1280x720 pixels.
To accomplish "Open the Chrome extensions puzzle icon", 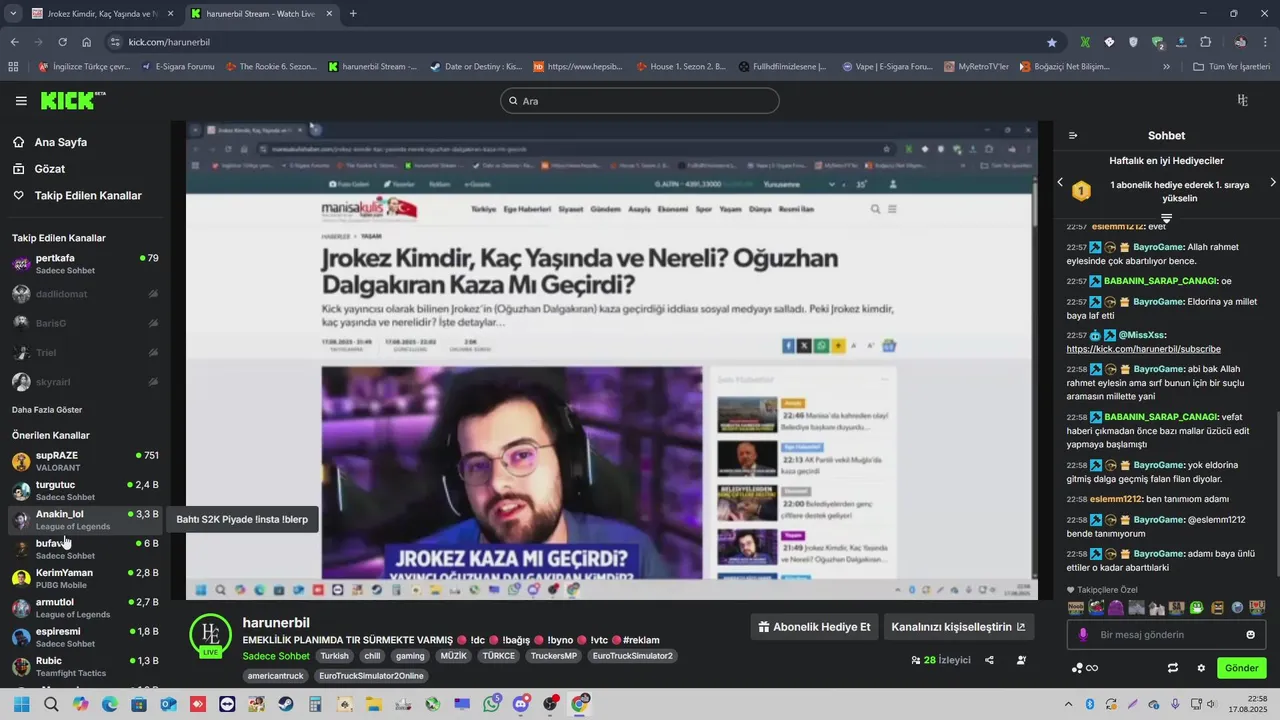I will point(1205,42).
